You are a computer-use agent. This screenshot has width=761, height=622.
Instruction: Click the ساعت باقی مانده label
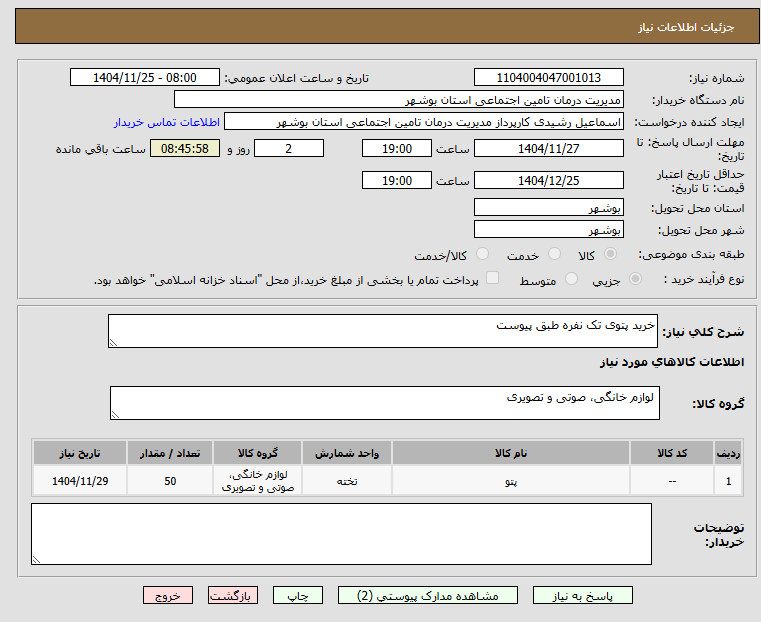point(100,149)
